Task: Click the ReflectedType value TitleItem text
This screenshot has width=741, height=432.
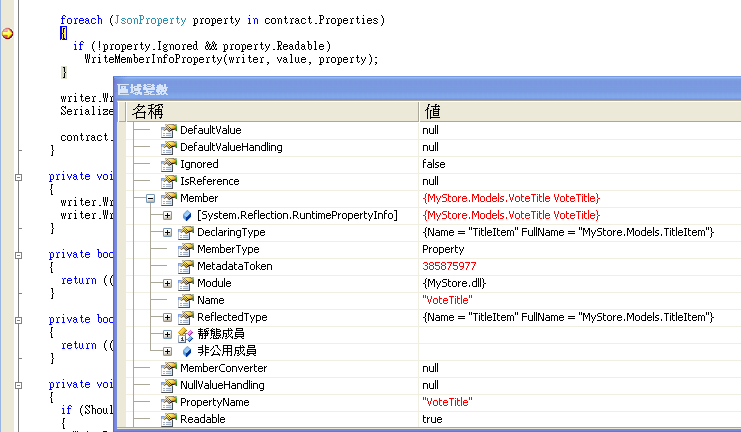Action: pyautogui.click(x=568, y=317)
